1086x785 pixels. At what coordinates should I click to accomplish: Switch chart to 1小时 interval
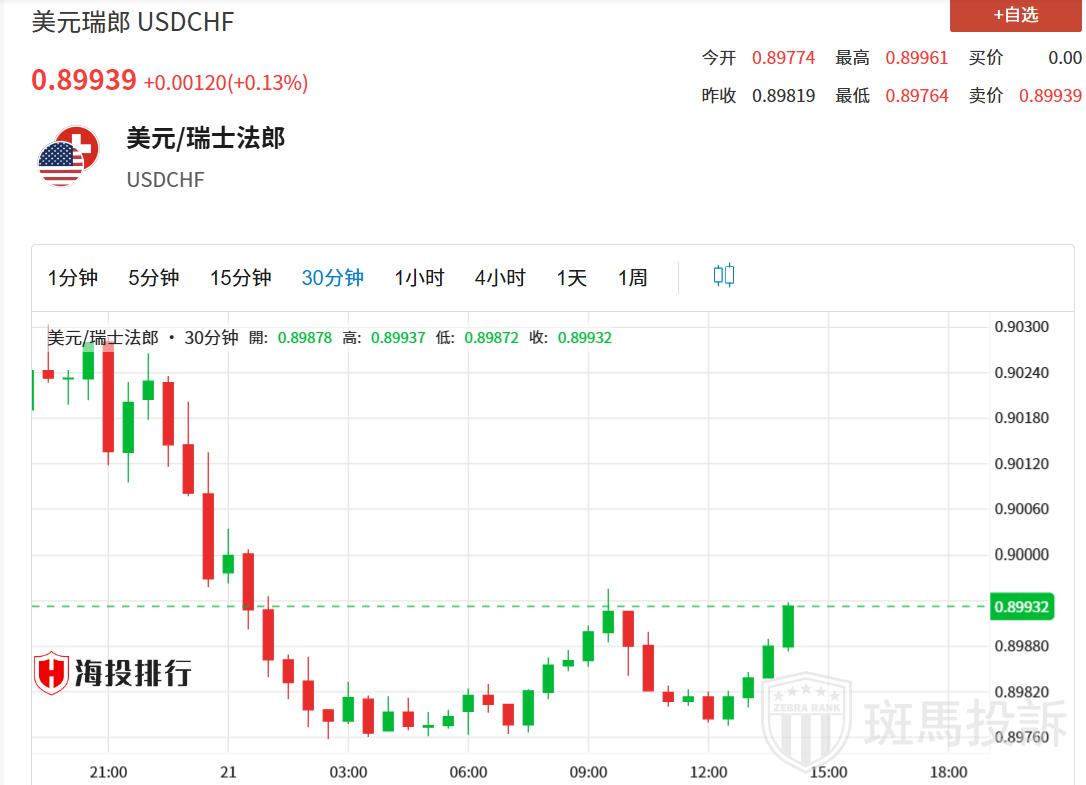(419, 278)
